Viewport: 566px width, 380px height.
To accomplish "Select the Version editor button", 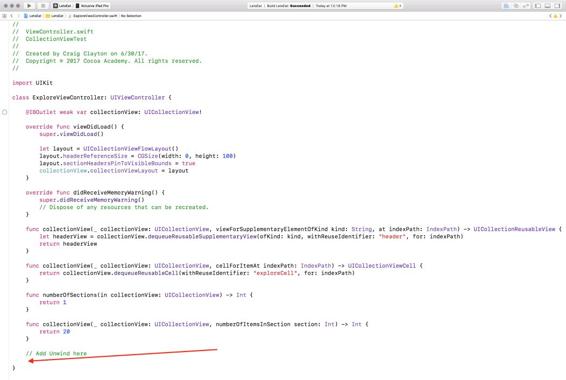I will click(526, 6).
